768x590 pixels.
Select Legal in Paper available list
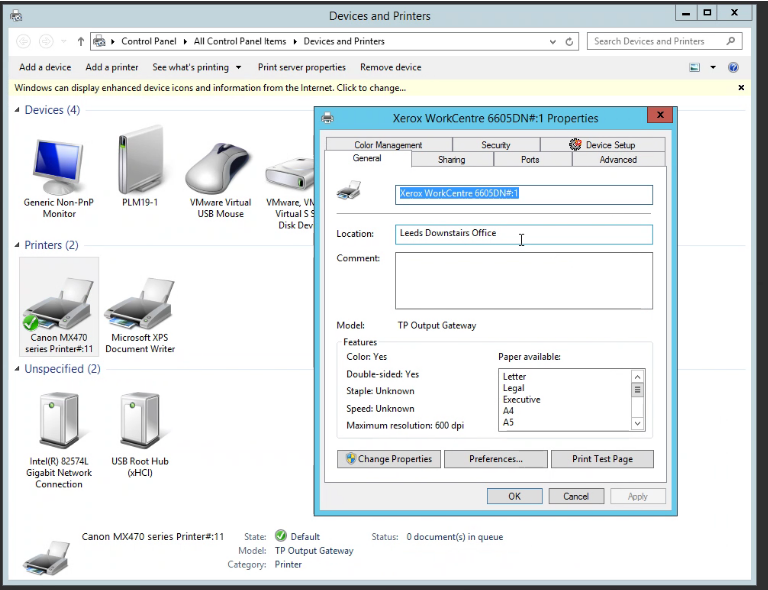coord(514,388)
